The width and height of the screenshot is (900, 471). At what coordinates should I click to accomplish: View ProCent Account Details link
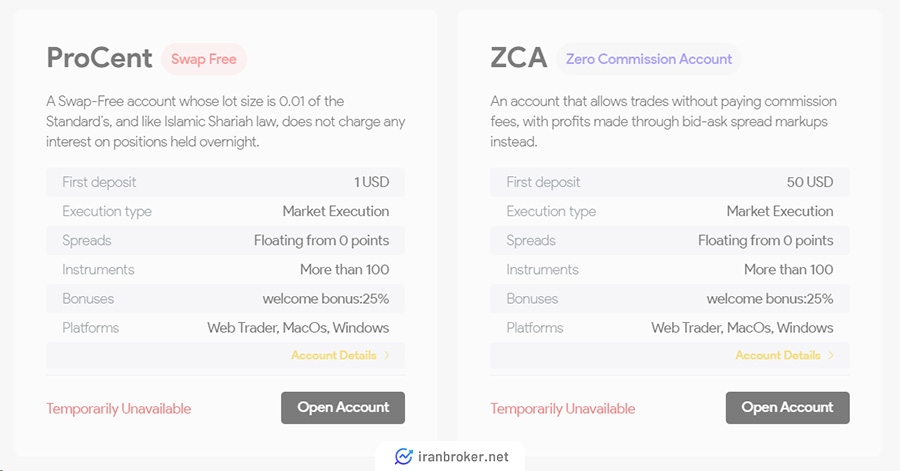click(x=333, y=356)
